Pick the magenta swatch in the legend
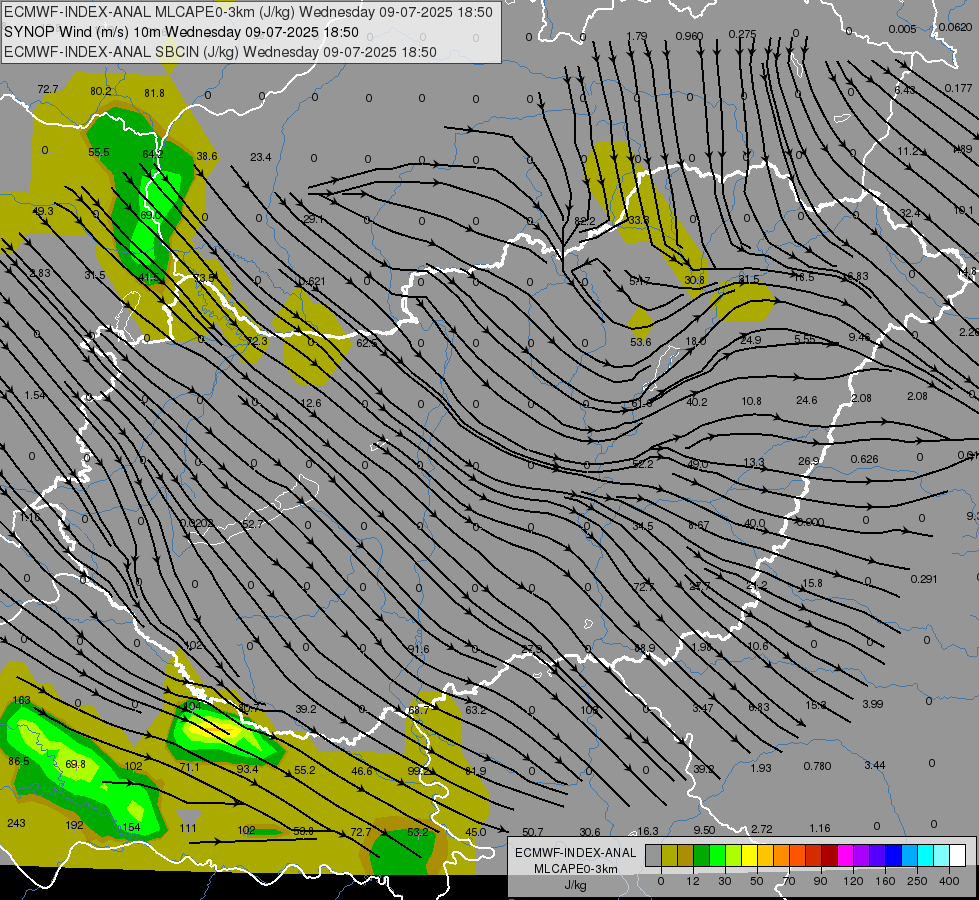 tap(845, 856)
